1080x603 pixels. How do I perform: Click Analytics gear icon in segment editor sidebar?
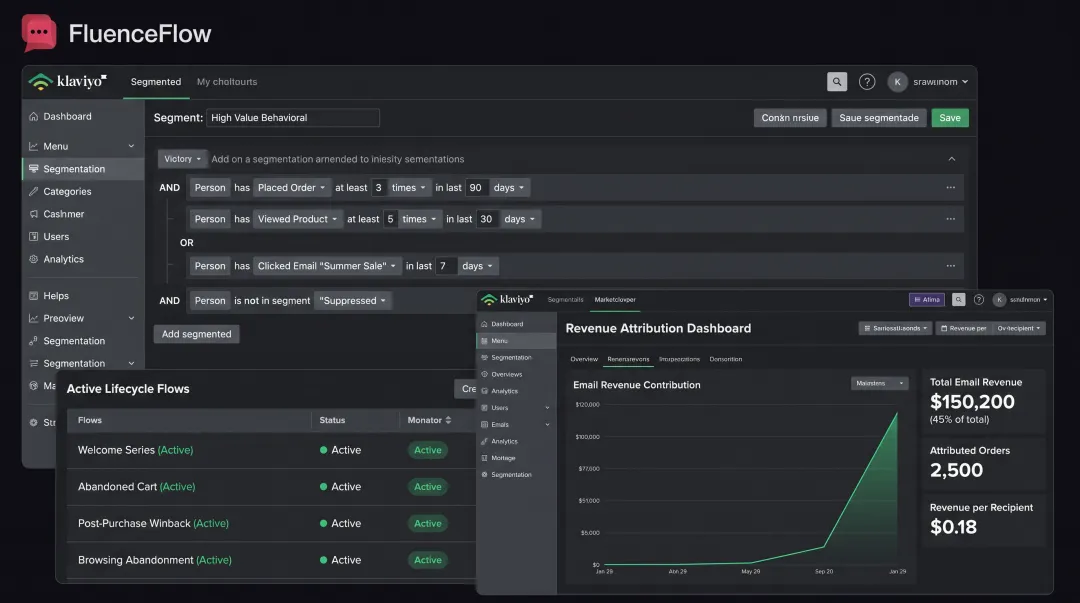33,259
